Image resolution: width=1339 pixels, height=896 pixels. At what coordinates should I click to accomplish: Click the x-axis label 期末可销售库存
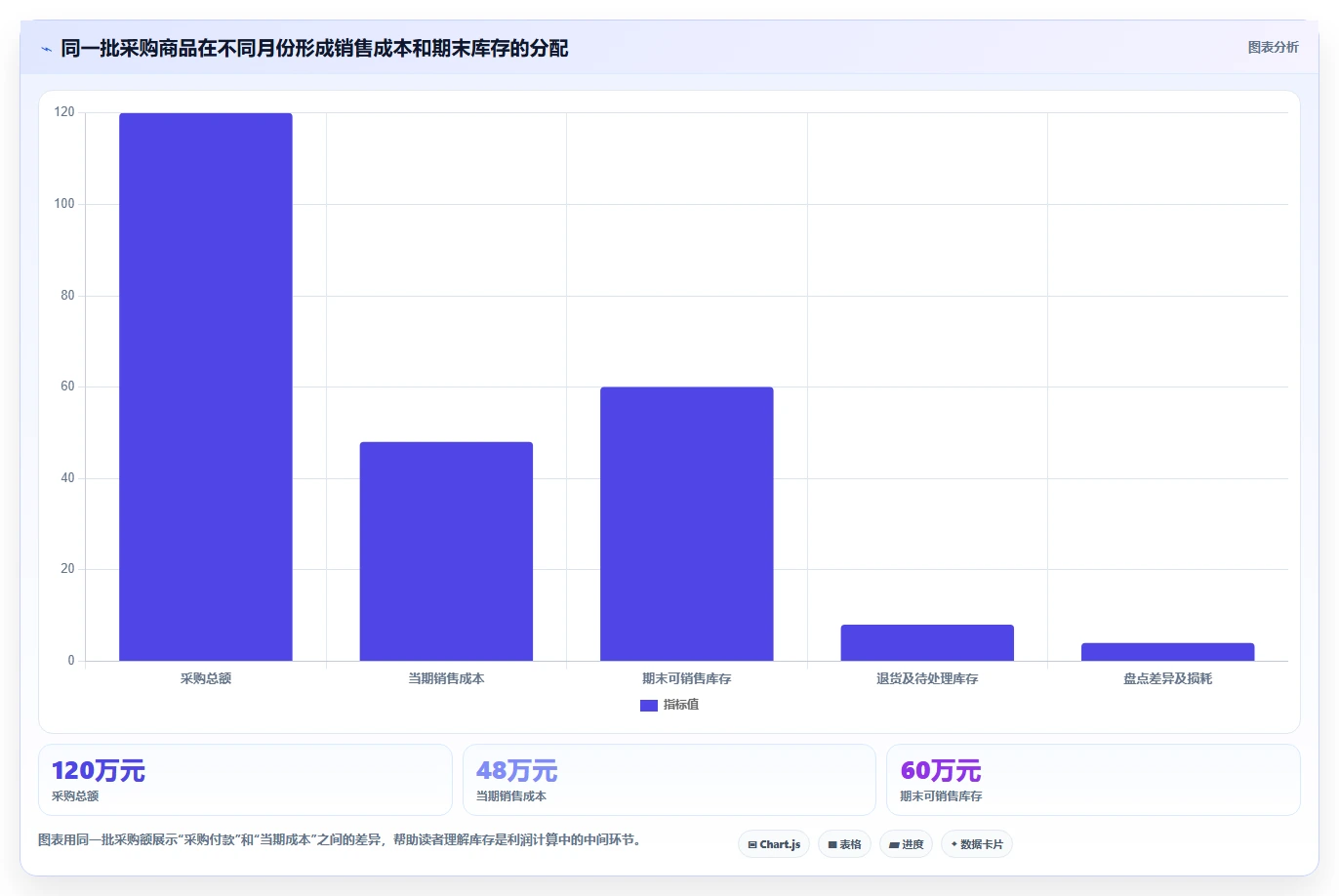click(687, 678)
